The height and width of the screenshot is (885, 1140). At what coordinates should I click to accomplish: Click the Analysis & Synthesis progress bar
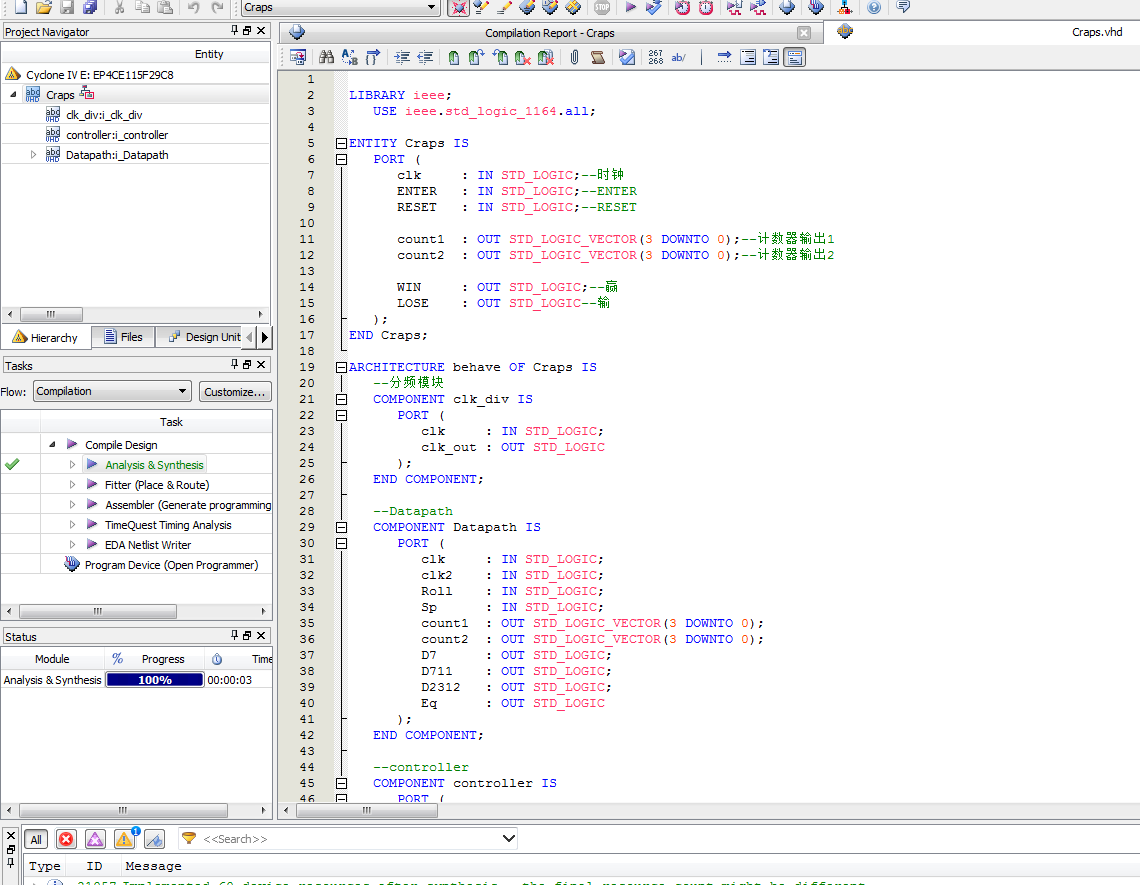pos(155,680)
